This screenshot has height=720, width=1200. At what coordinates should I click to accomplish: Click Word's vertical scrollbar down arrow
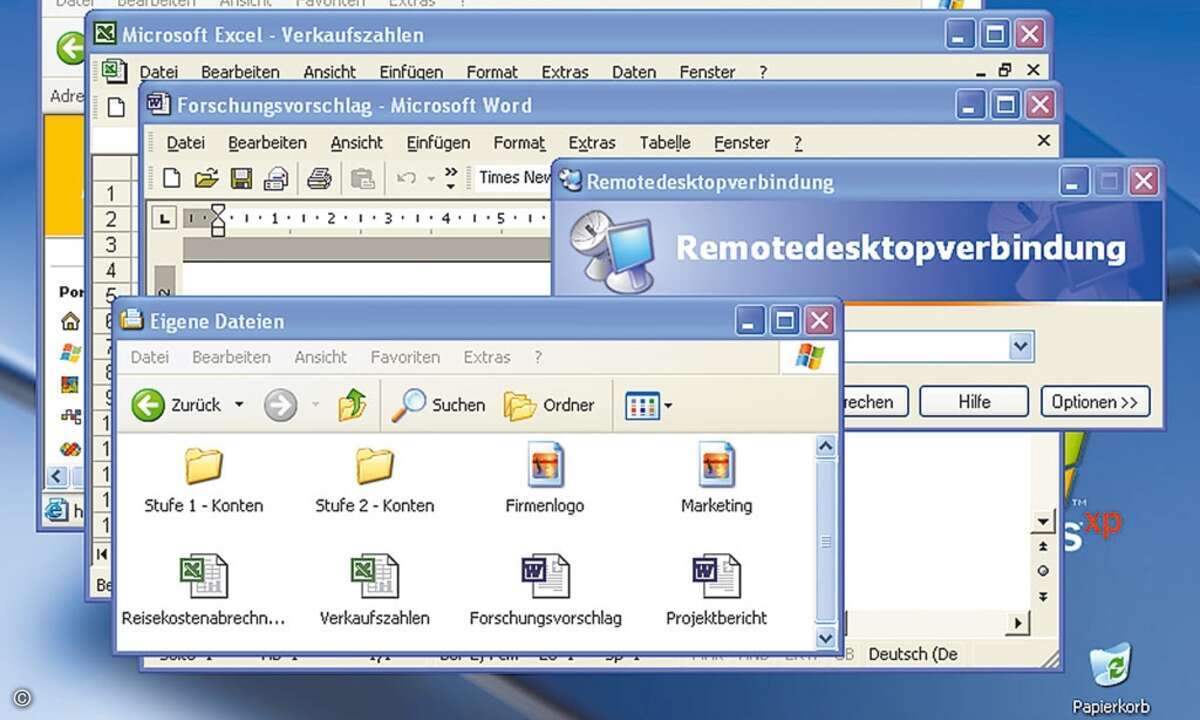click(x=1044, y=522)
